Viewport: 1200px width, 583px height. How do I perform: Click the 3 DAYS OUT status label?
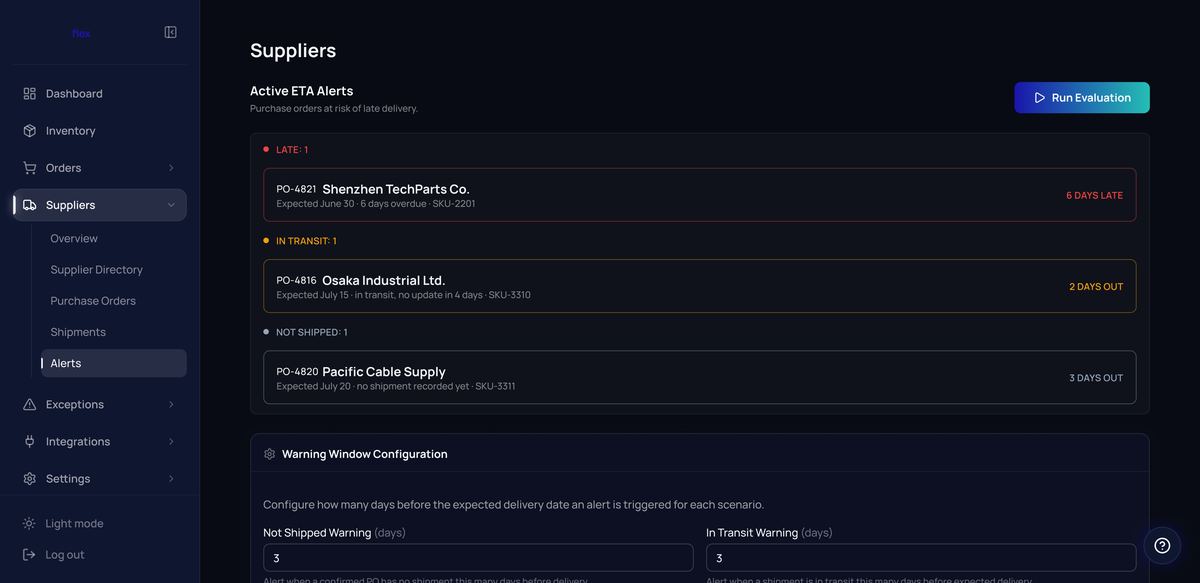point(1096,378)
